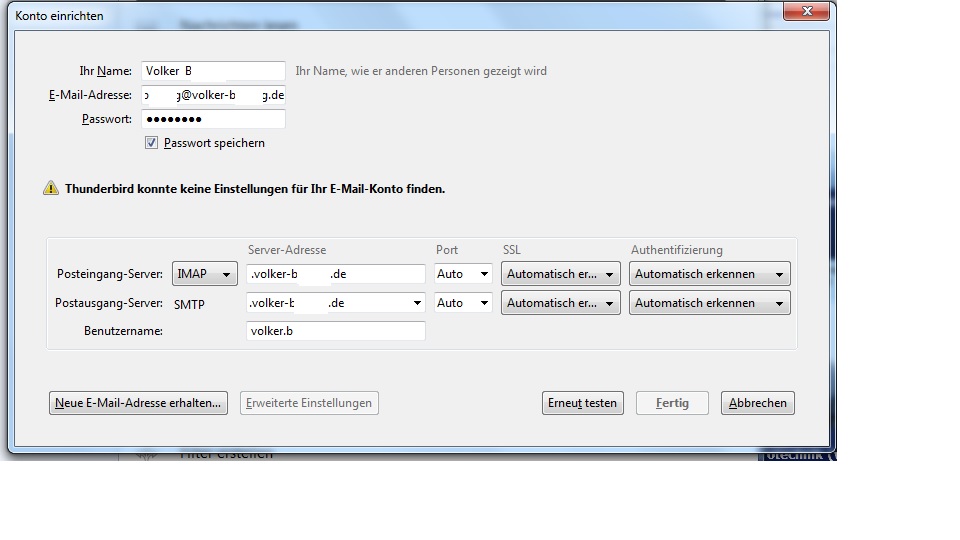Open the Postausgang-Server SSL dropdown
The image size is (960, 540).
[560, 303]
